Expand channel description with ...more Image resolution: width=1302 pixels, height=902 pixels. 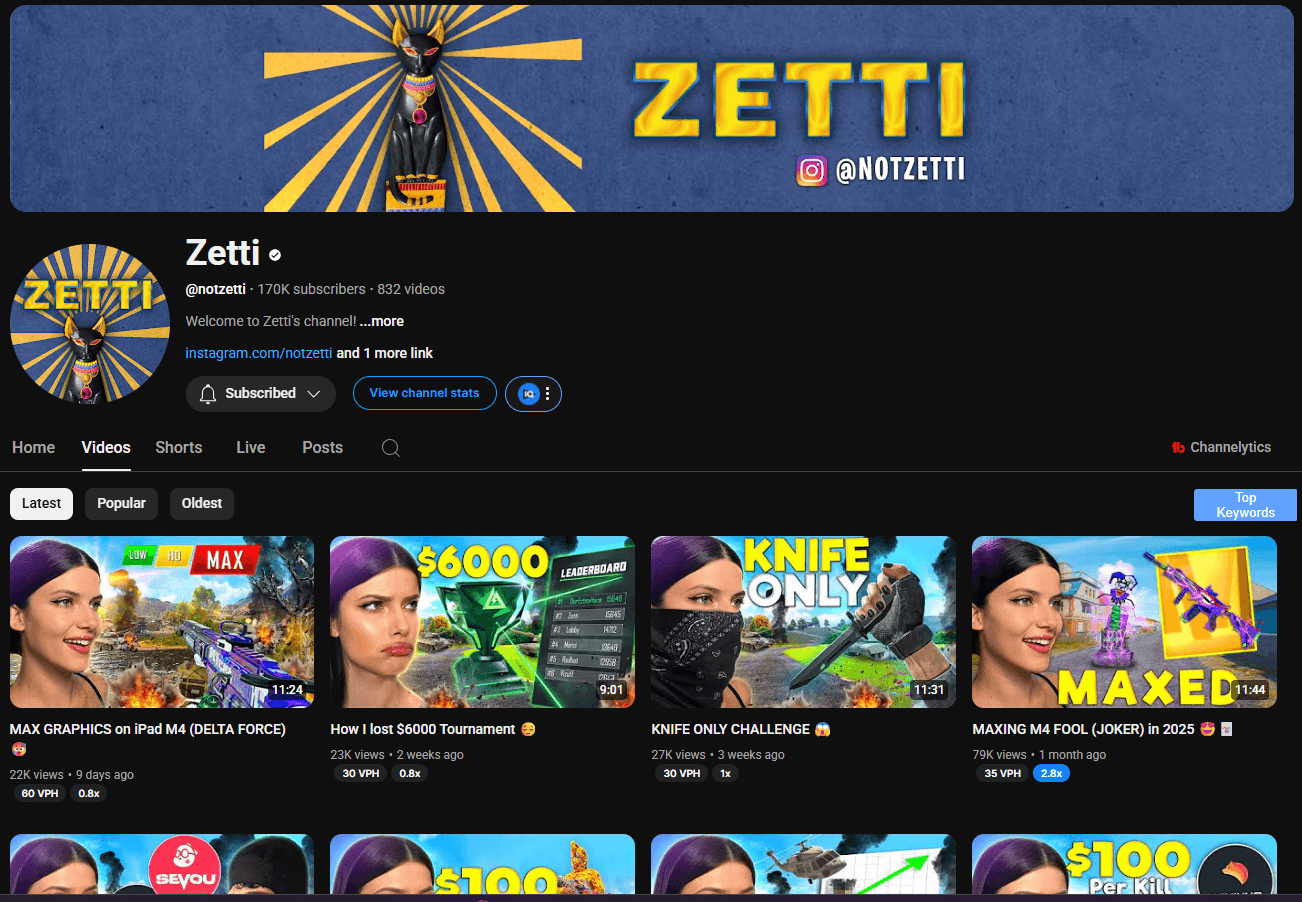pyautogui.click(x=382, y=321)
